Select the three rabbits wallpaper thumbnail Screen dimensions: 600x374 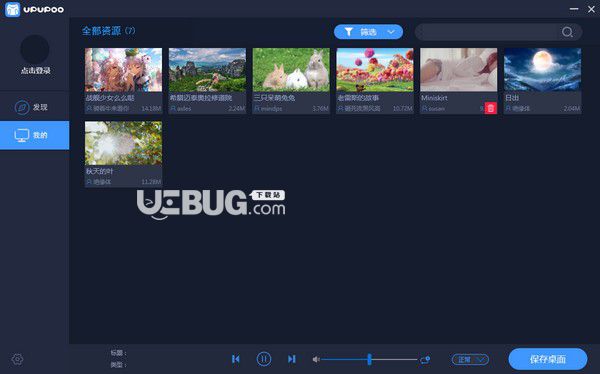[x=291, y=70]
